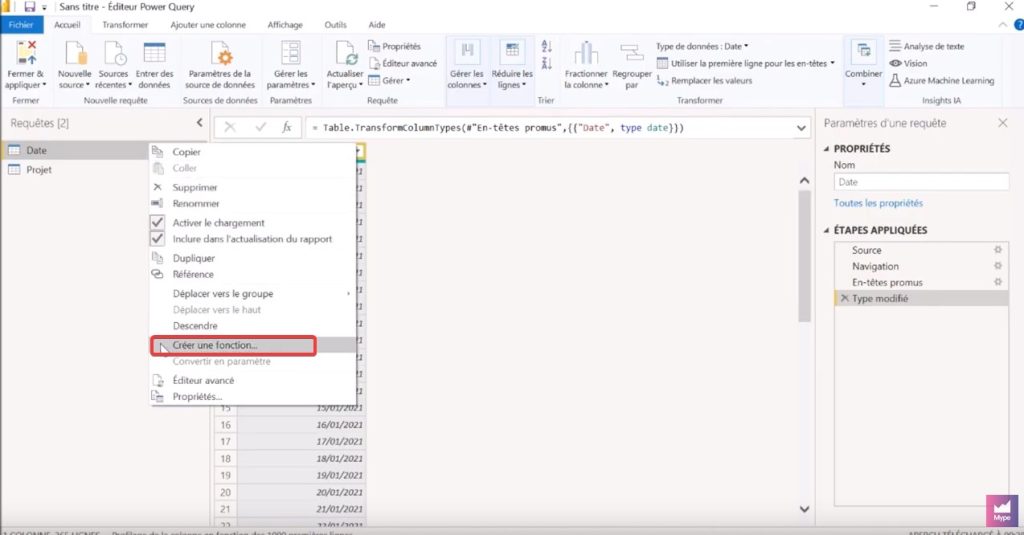Open Type de données : Date dropdown
1024x535 pixels.
tap(702, 46)
